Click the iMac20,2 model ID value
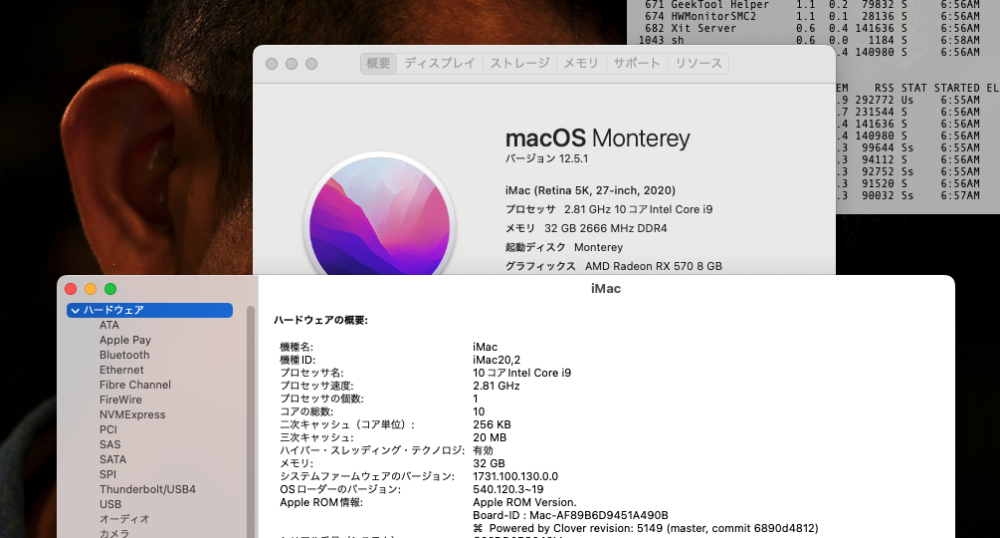This screenshot has width=1000, height=538. click(x=496, y=360)
